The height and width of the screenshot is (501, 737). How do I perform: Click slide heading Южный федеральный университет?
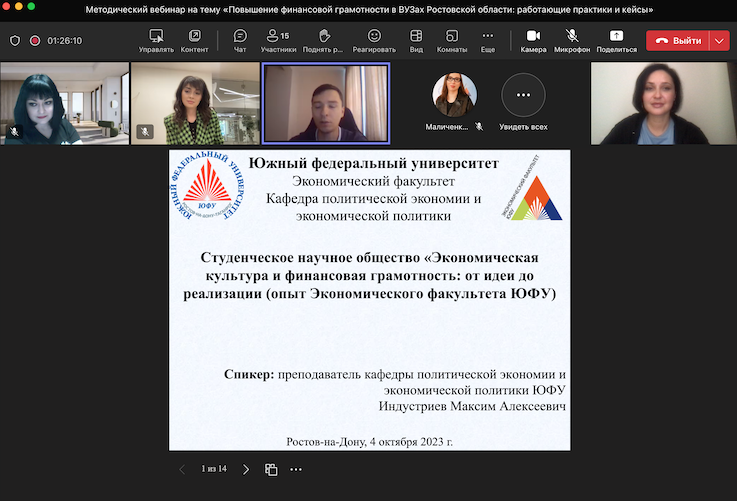pyautogui.click(x=374, y=163)
